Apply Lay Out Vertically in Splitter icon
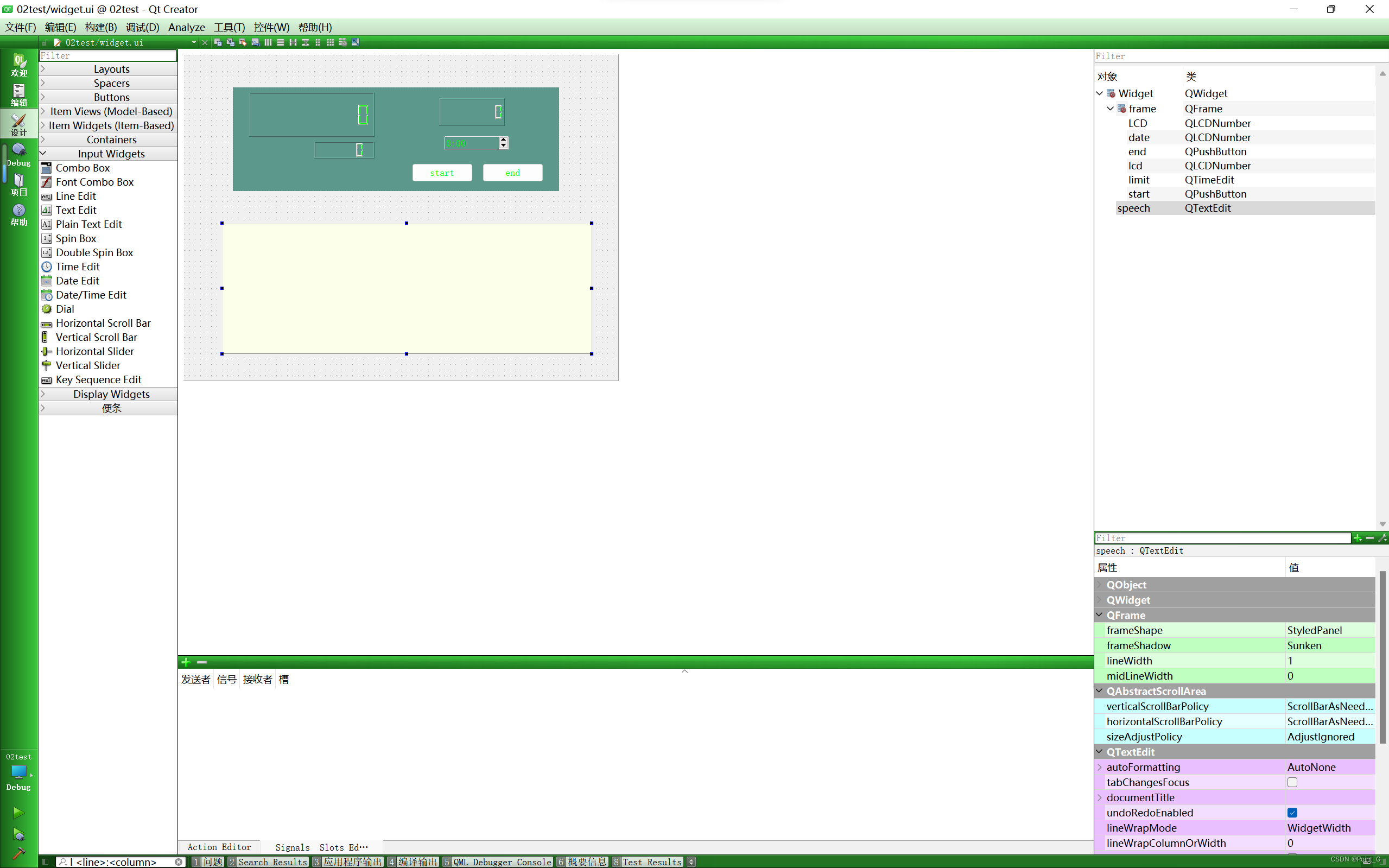 pyautogui.click(x=306, y=42)
